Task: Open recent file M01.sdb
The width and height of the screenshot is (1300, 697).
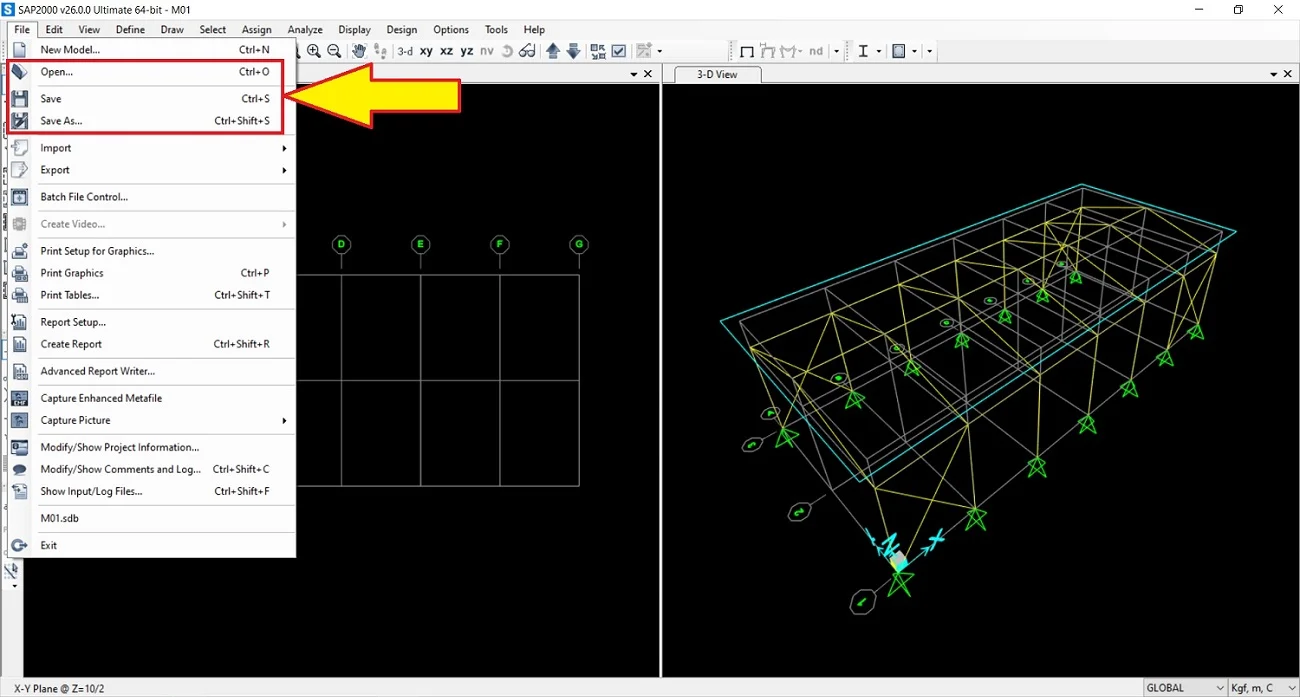Action: tap(59, 518)
